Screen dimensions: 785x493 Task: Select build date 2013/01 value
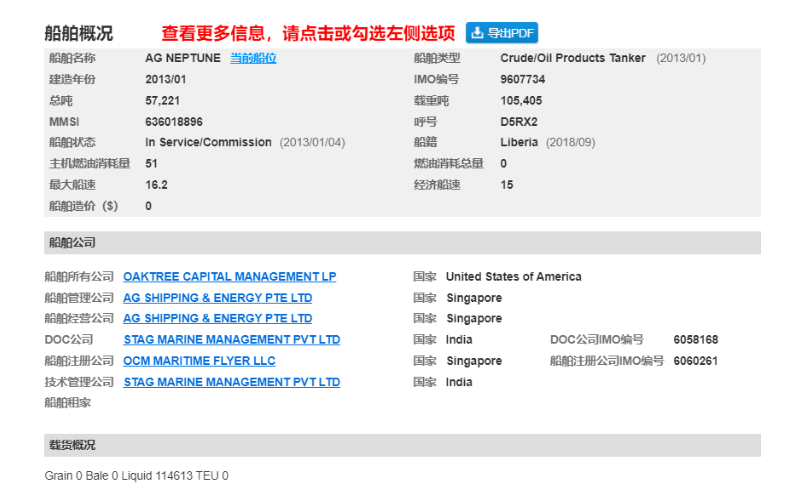[166, 79]
